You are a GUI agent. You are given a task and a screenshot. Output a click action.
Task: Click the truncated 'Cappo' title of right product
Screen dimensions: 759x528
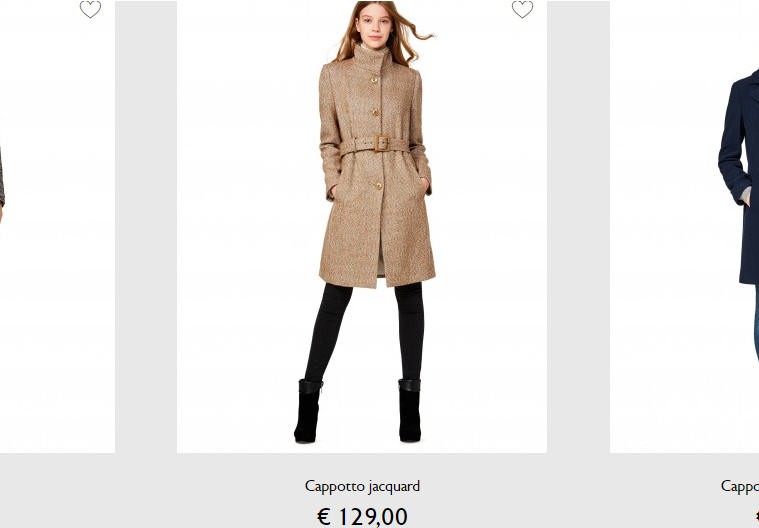point(740,486)
